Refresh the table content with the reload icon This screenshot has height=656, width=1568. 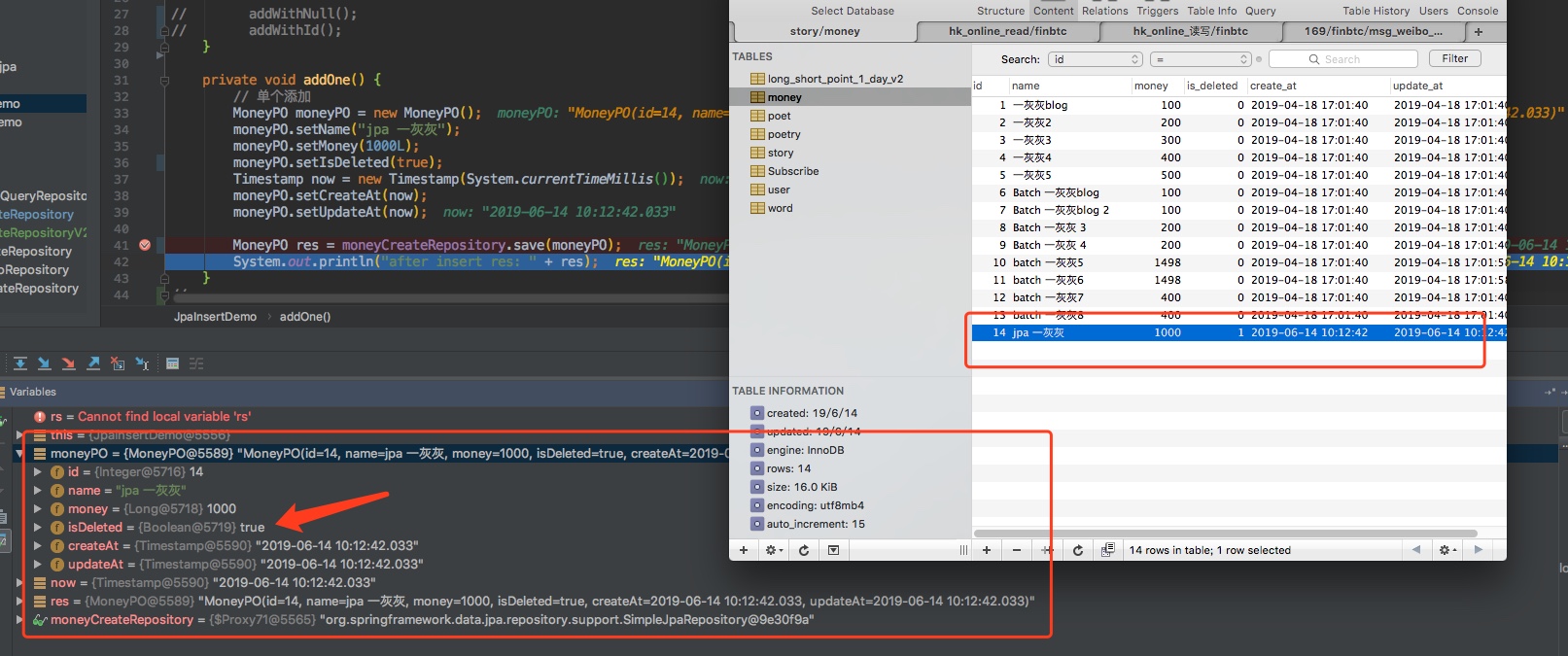(1077, 550)
